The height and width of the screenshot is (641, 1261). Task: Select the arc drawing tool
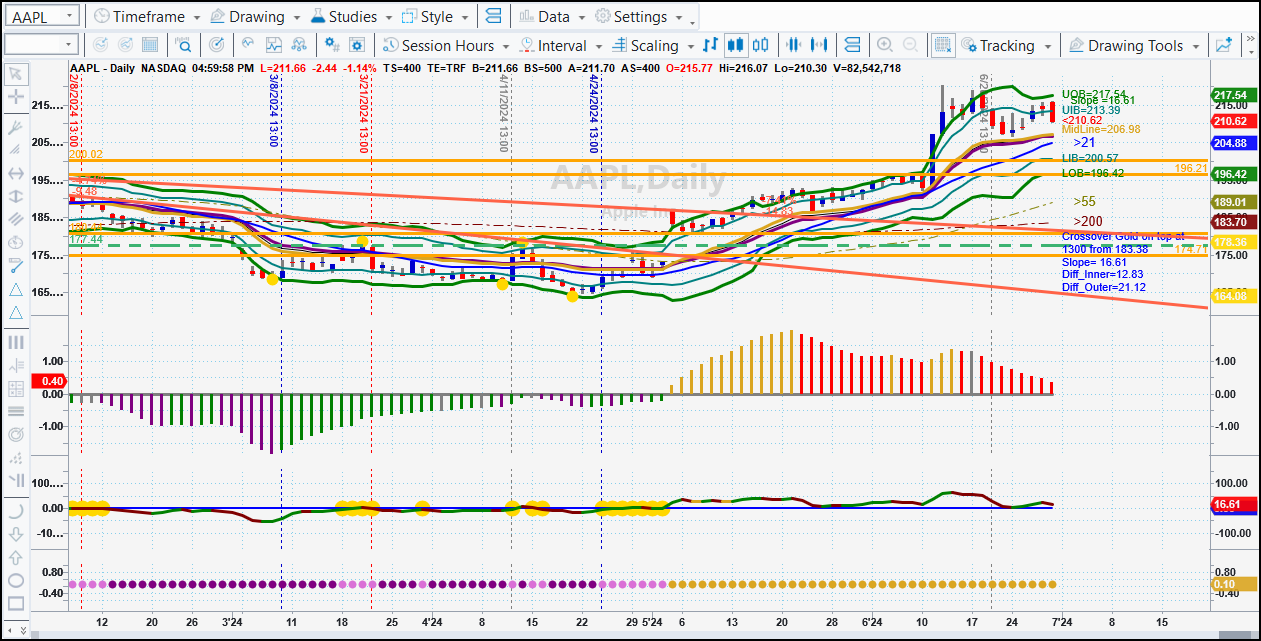[15, 510]
